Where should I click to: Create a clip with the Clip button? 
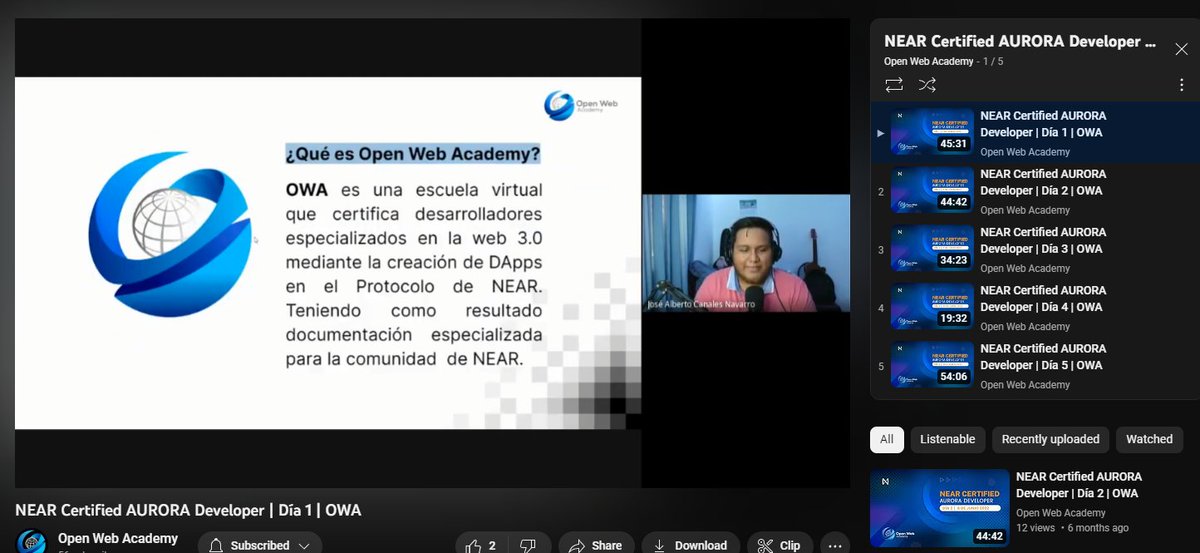tap(779, 545)
